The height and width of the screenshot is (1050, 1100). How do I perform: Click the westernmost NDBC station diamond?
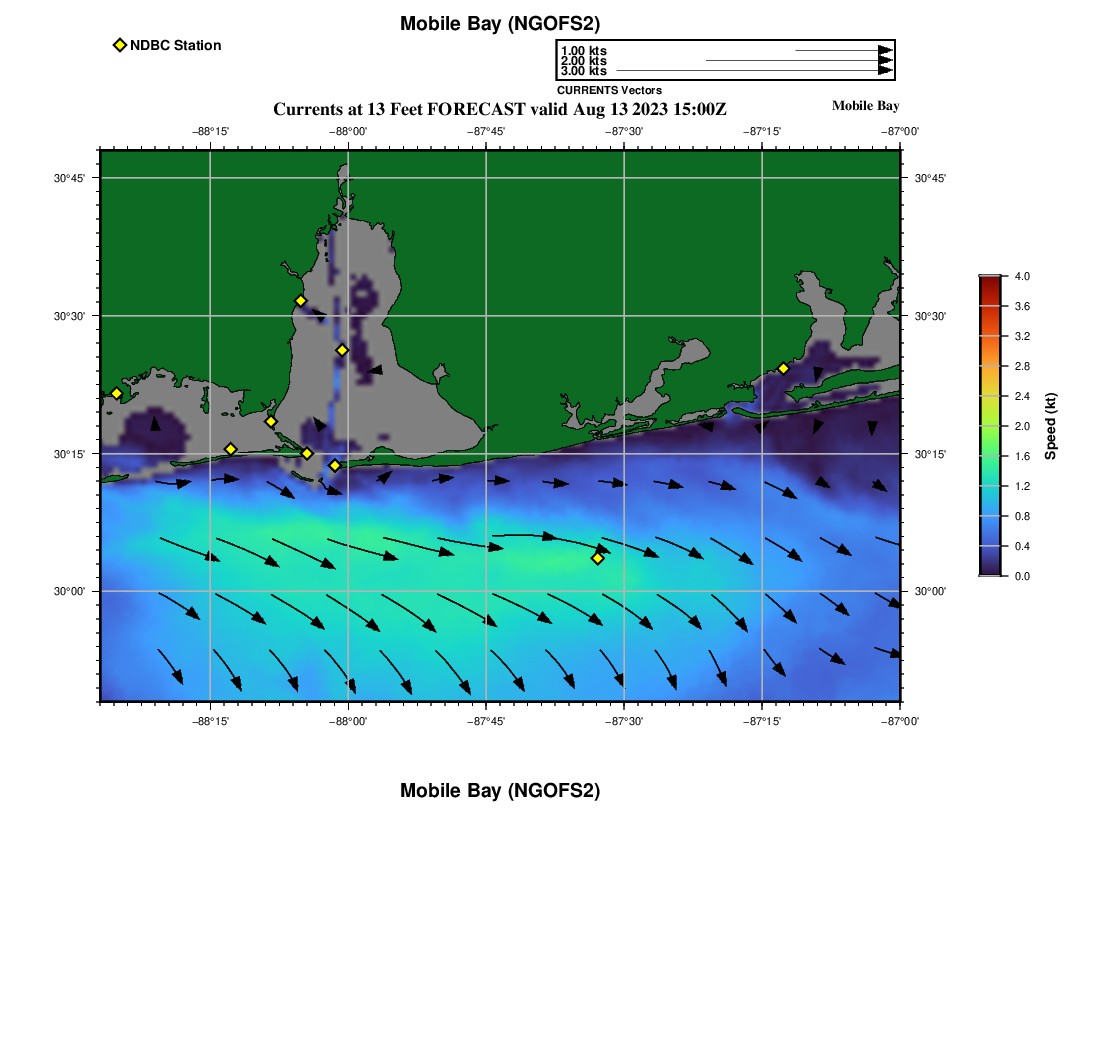pos(116,393)
